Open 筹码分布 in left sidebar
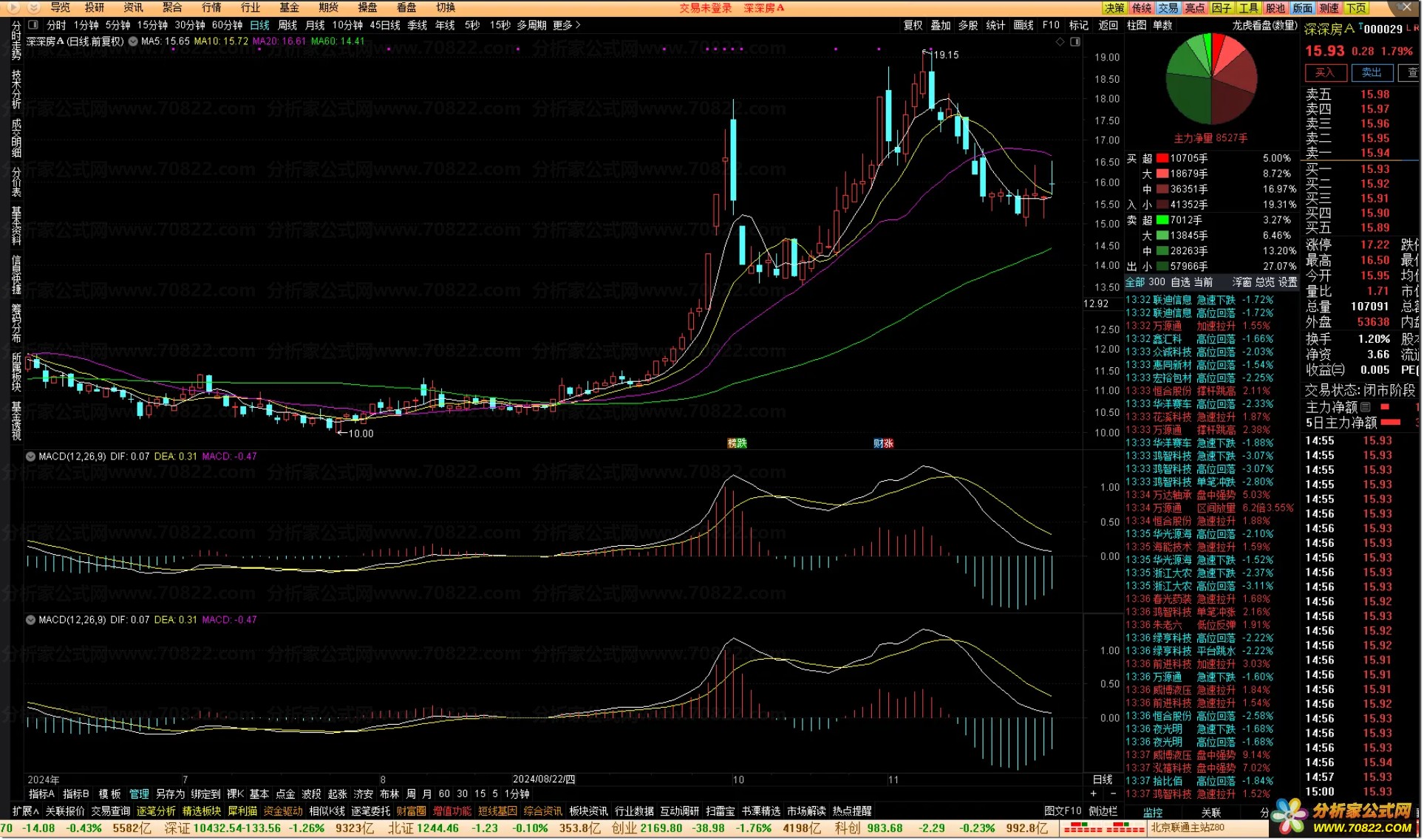 16,324
